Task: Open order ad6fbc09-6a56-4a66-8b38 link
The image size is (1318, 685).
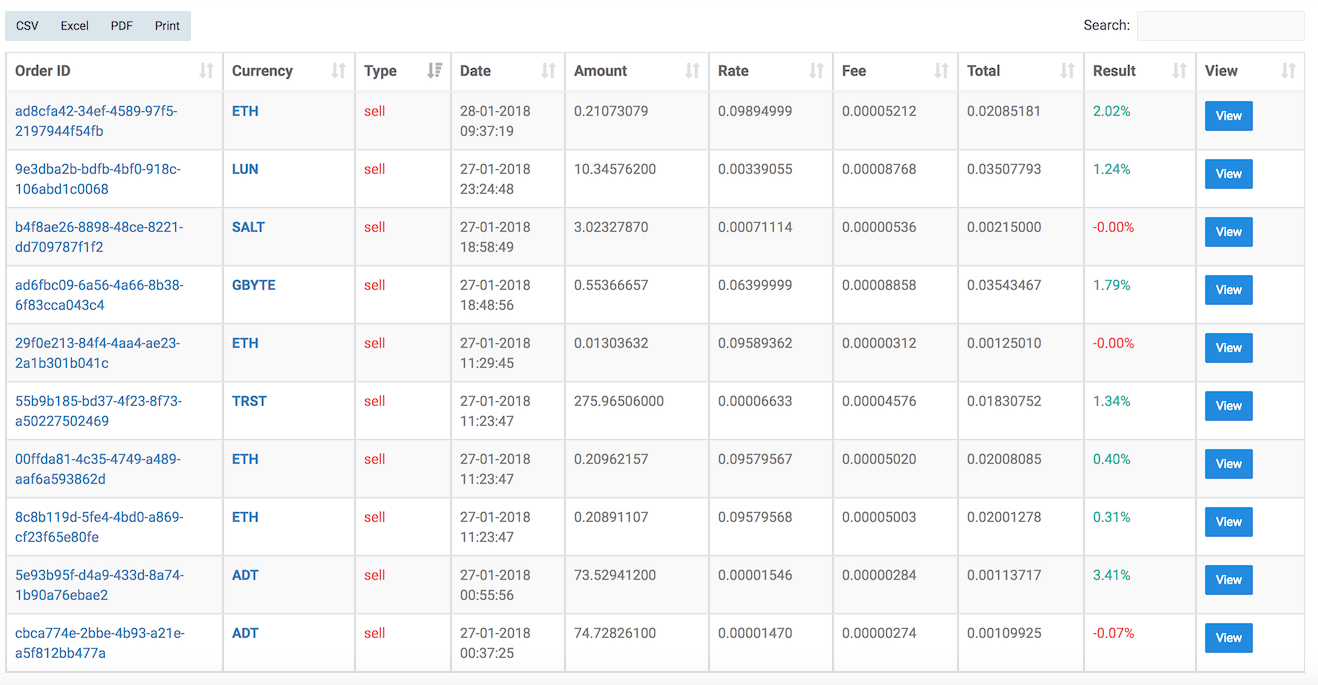Action: [x=99, y=295]
